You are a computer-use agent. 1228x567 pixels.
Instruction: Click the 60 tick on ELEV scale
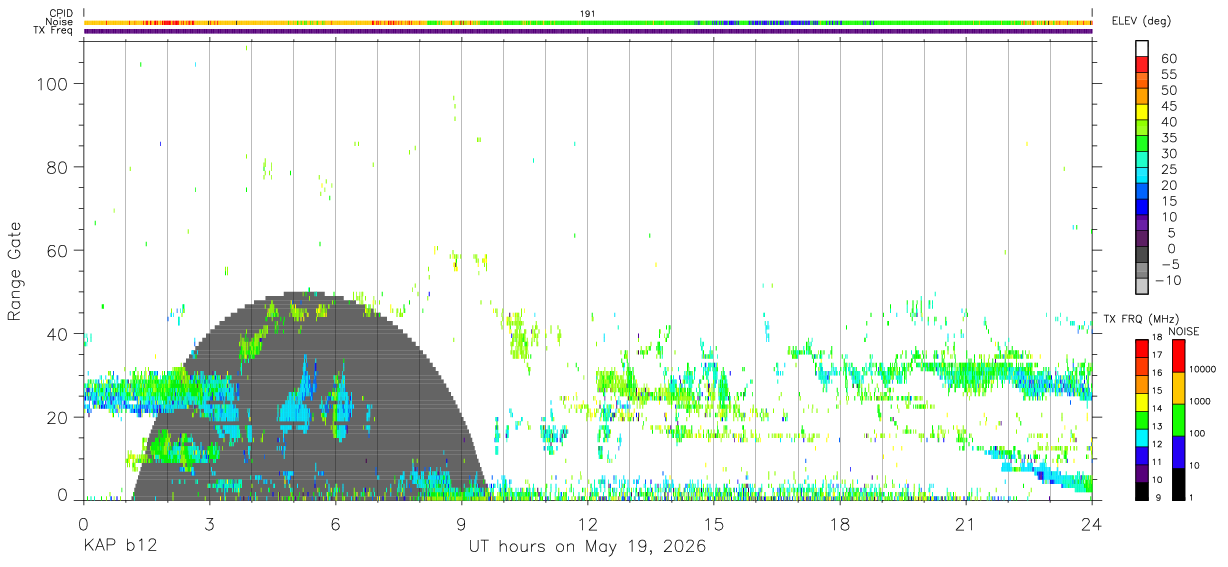pos(1168,59)
